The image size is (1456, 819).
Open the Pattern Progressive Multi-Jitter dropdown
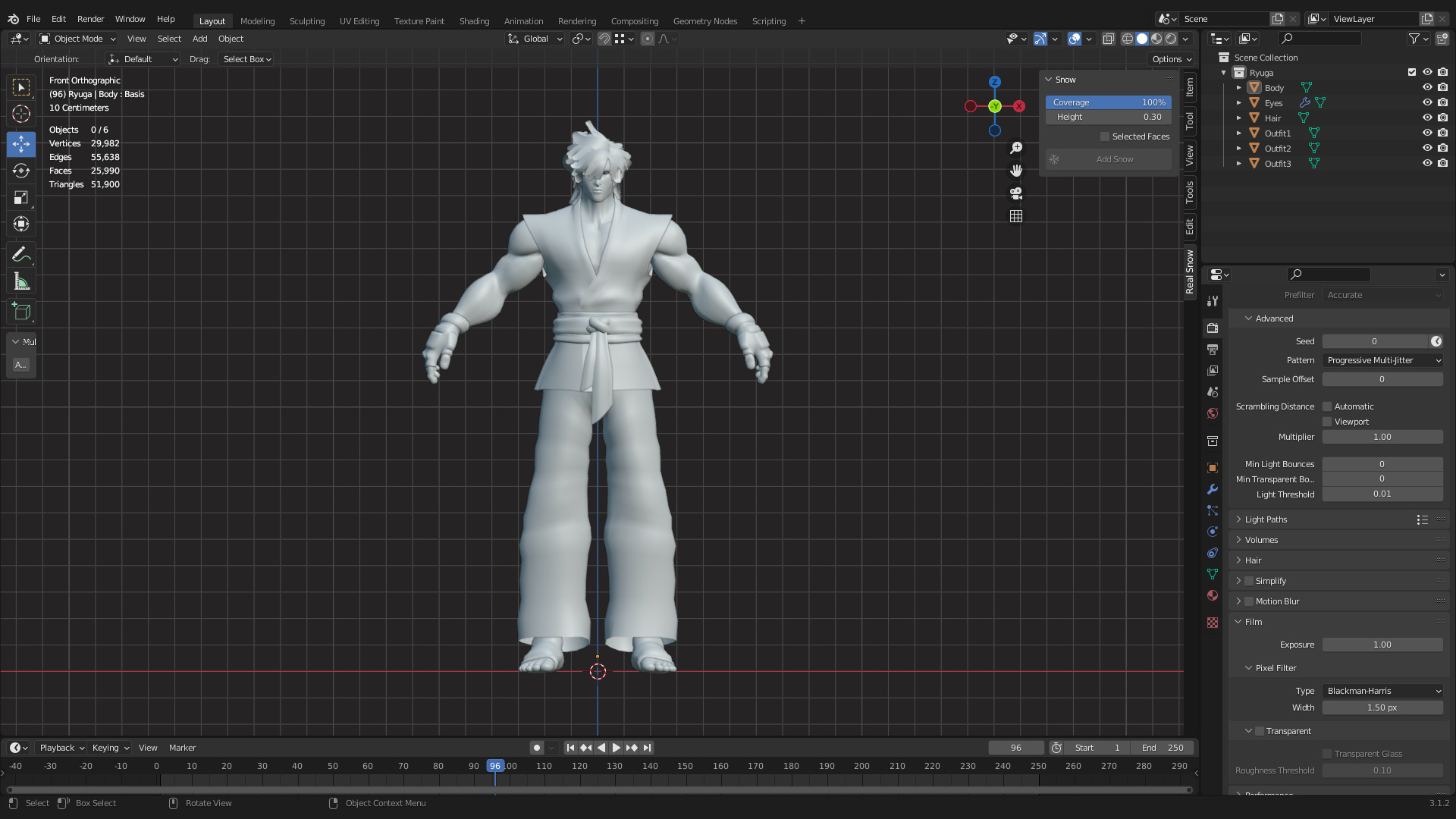[x=1382, y=360]
